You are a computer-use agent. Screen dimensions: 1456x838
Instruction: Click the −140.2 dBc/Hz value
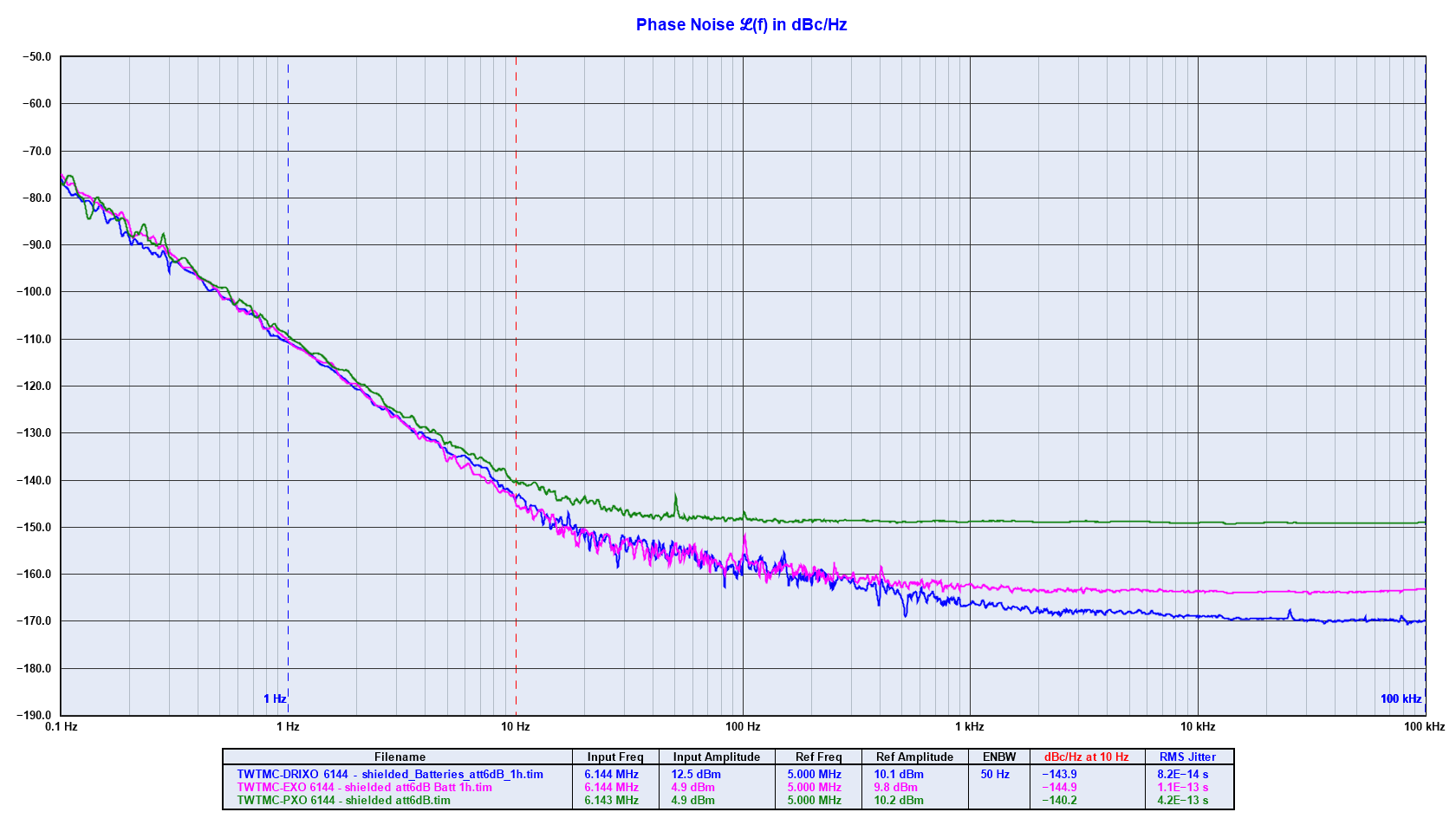(1059, 801)
